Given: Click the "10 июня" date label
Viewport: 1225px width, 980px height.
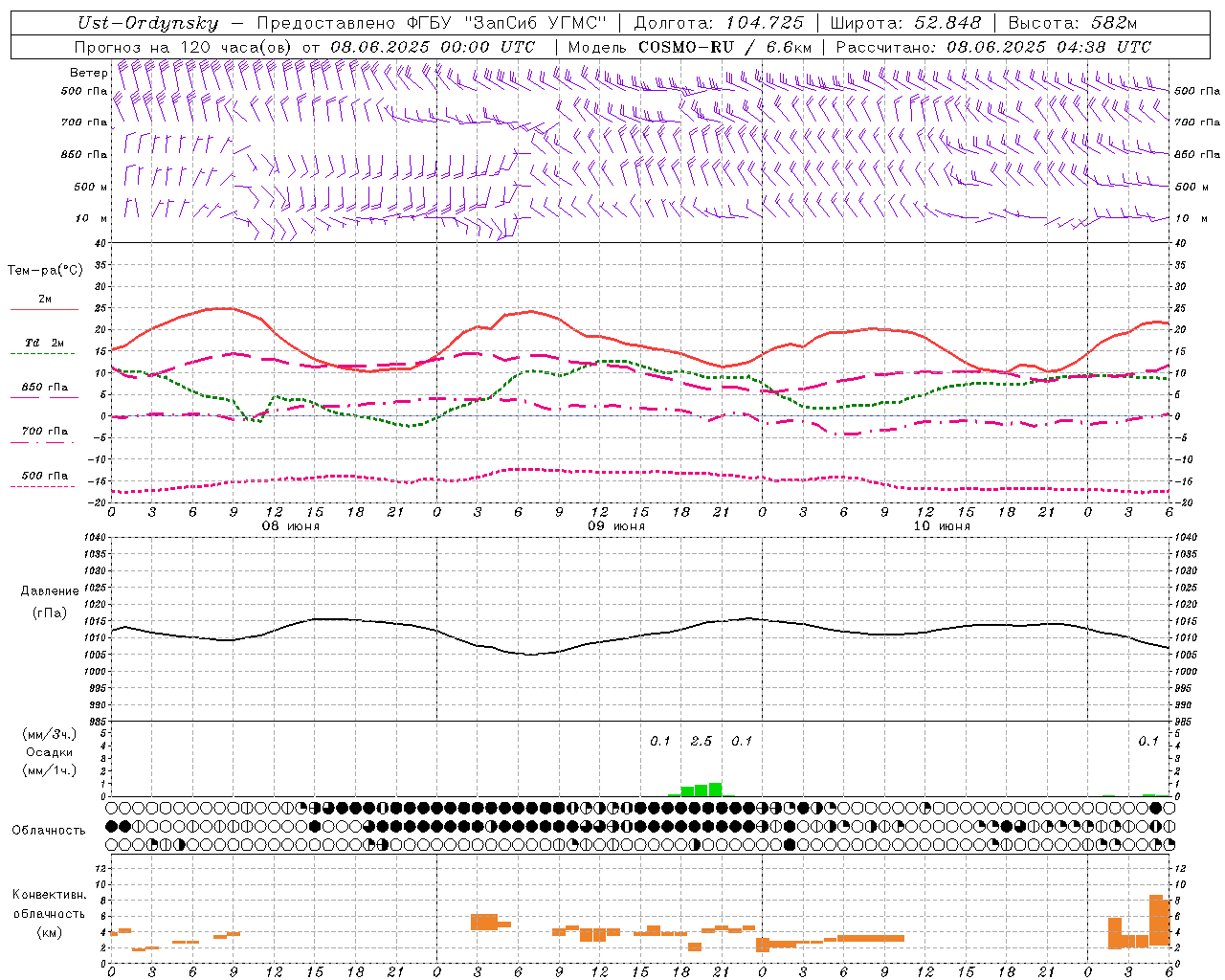Looking at the screenshot, I should click(x=941, y=526).
